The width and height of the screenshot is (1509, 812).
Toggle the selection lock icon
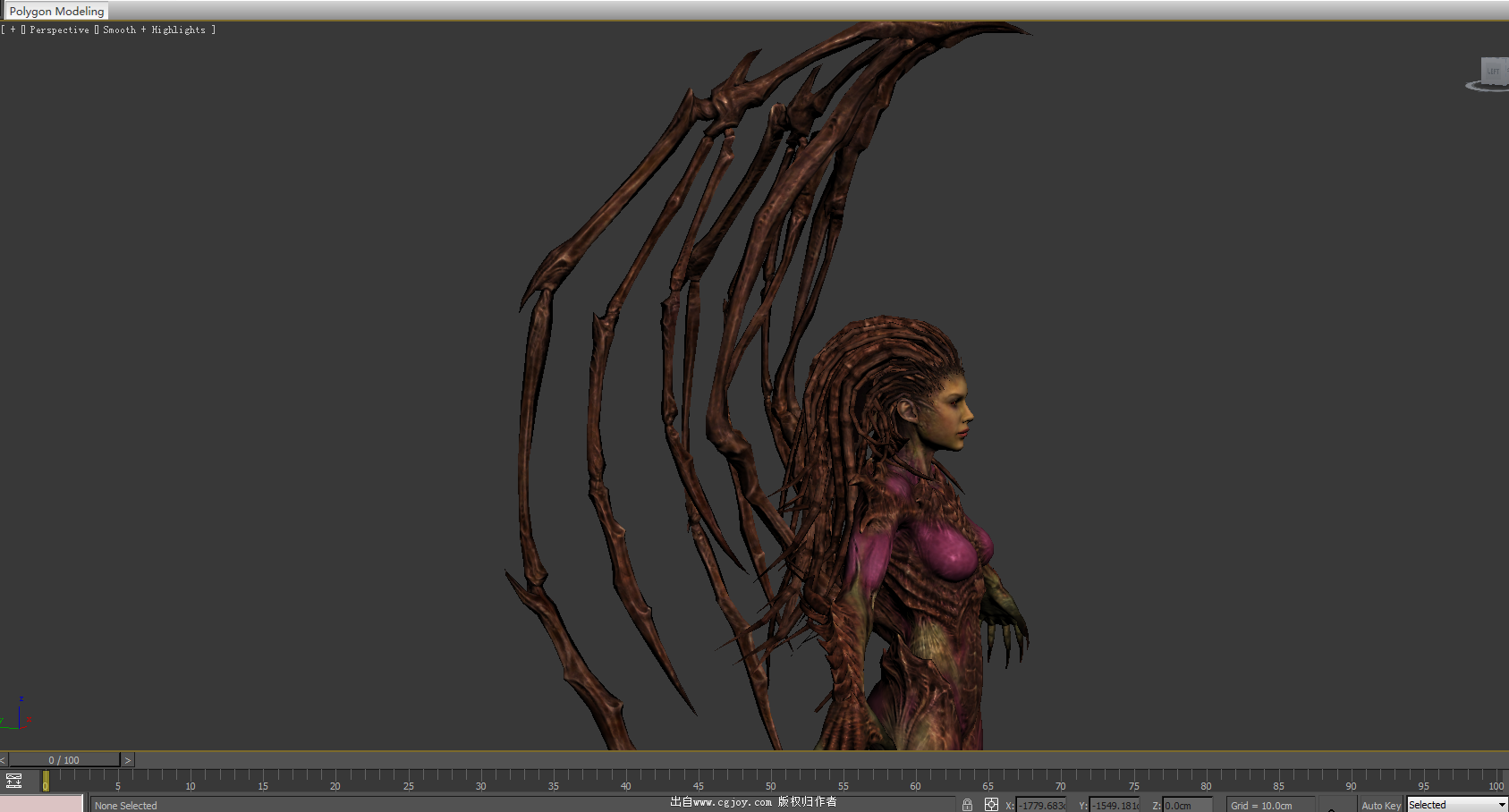click(x=967, y=805)
